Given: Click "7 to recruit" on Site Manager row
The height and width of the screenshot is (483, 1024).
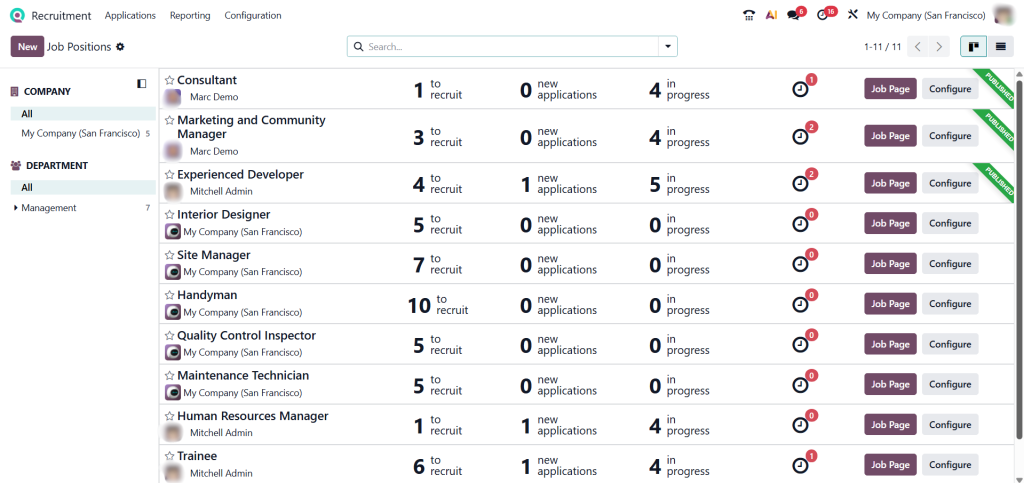Looking at the screenshot, I should pos(438,264).
